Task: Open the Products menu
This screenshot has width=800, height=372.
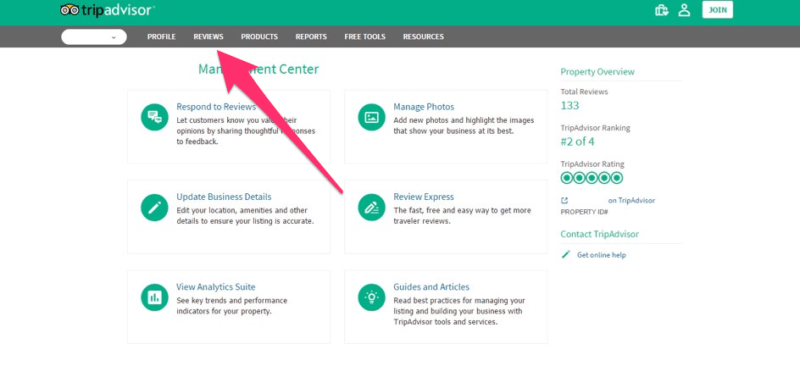Action: pyautogui.click(x=259, y=37)
